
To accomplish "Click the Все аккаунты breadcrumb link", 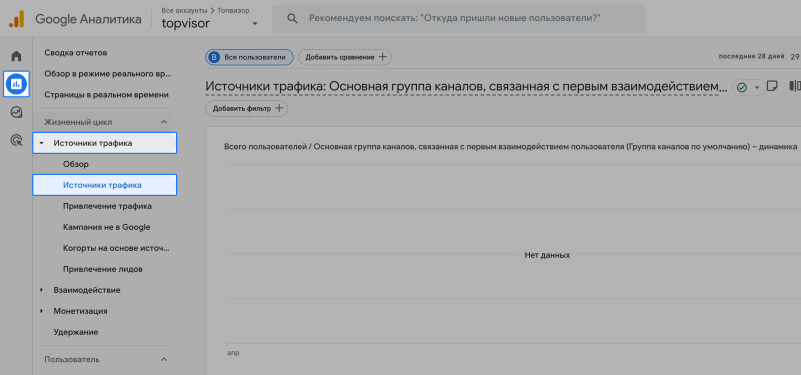I will tap(184, 10).
